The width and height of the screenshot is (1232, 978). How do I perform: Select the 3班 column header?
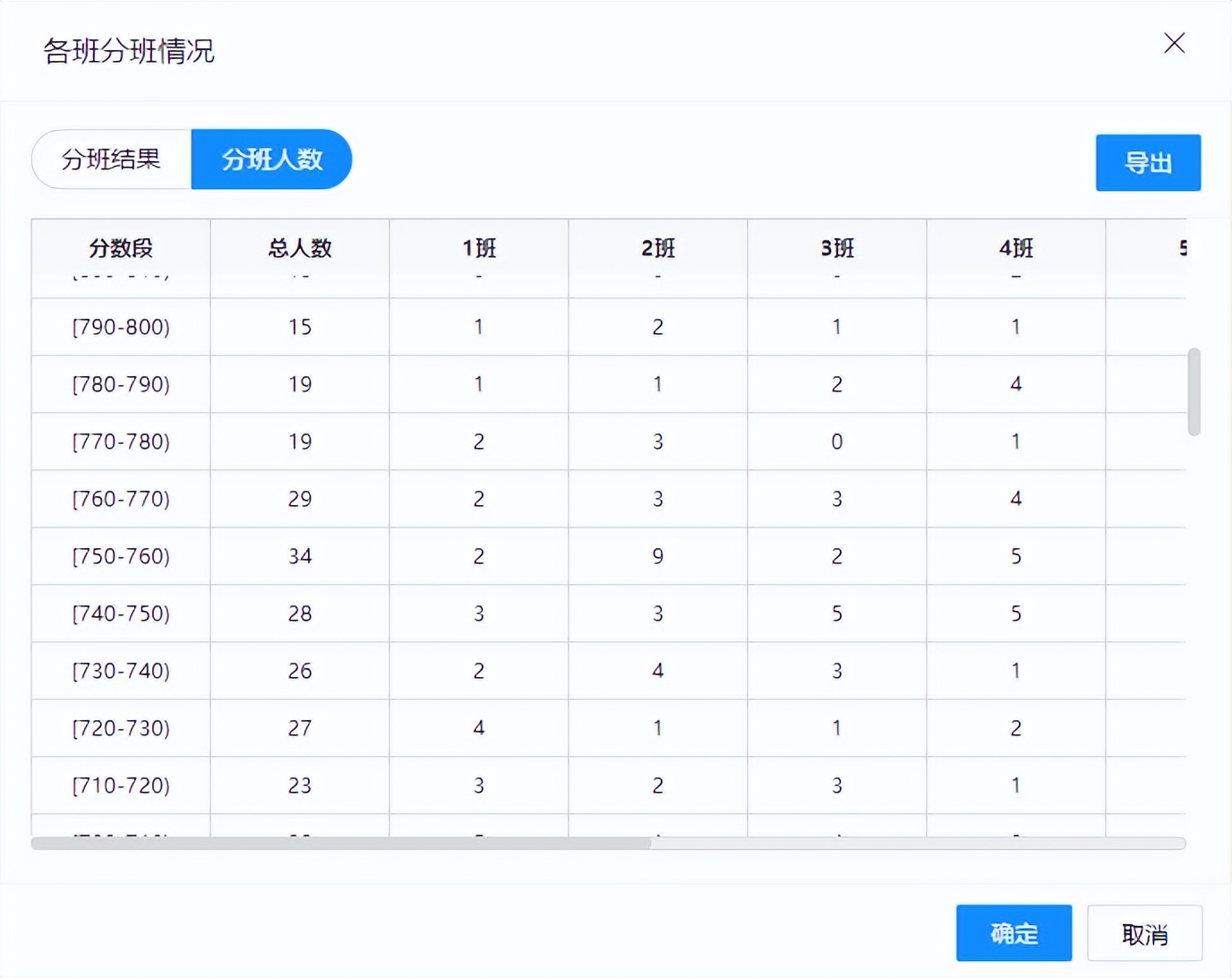(836, 249)
